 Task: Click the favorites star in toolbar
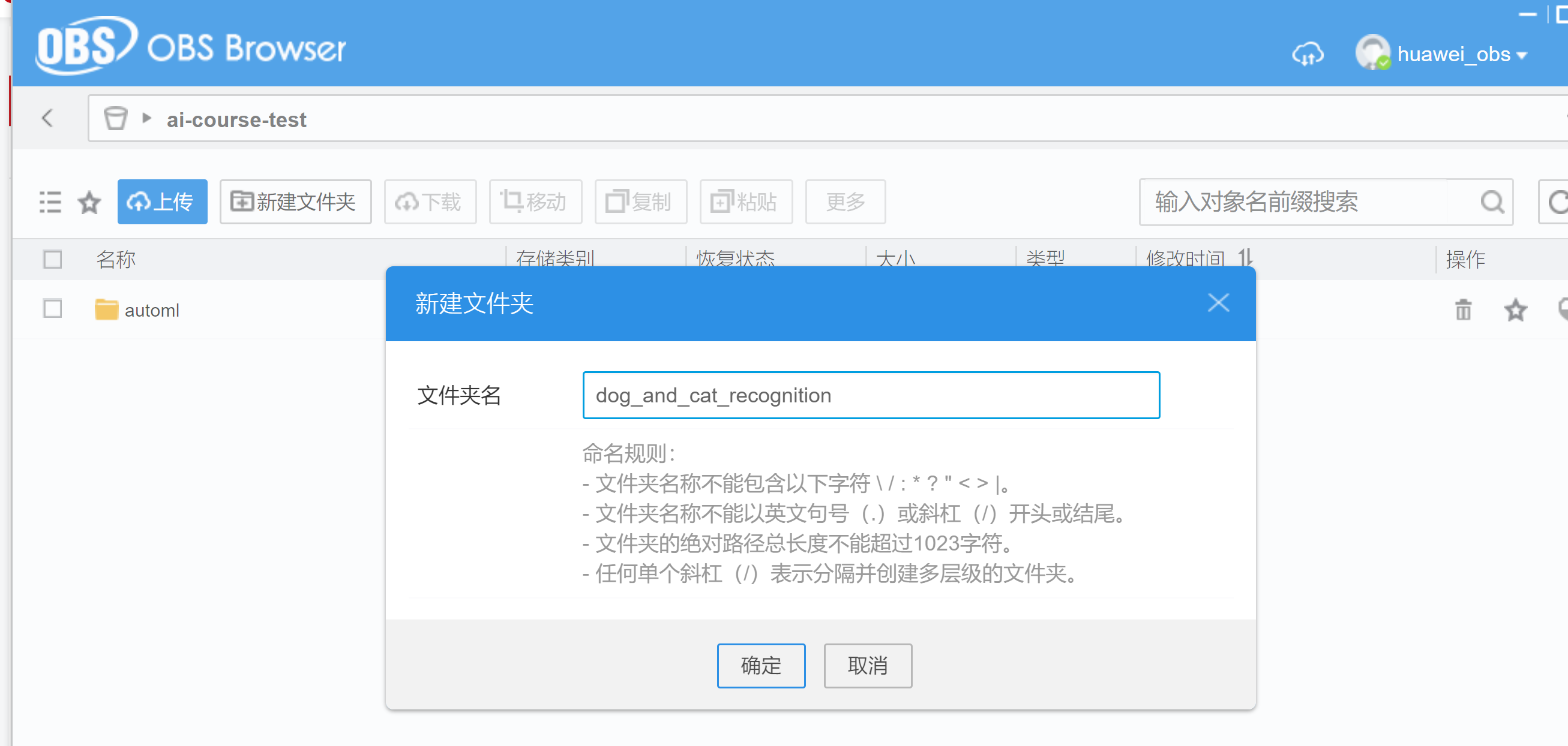[89, 202]
